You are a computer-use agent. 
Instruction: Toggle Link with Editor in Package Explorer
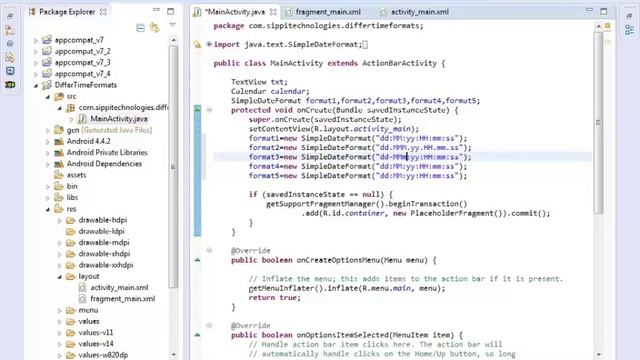click(155, 27)
